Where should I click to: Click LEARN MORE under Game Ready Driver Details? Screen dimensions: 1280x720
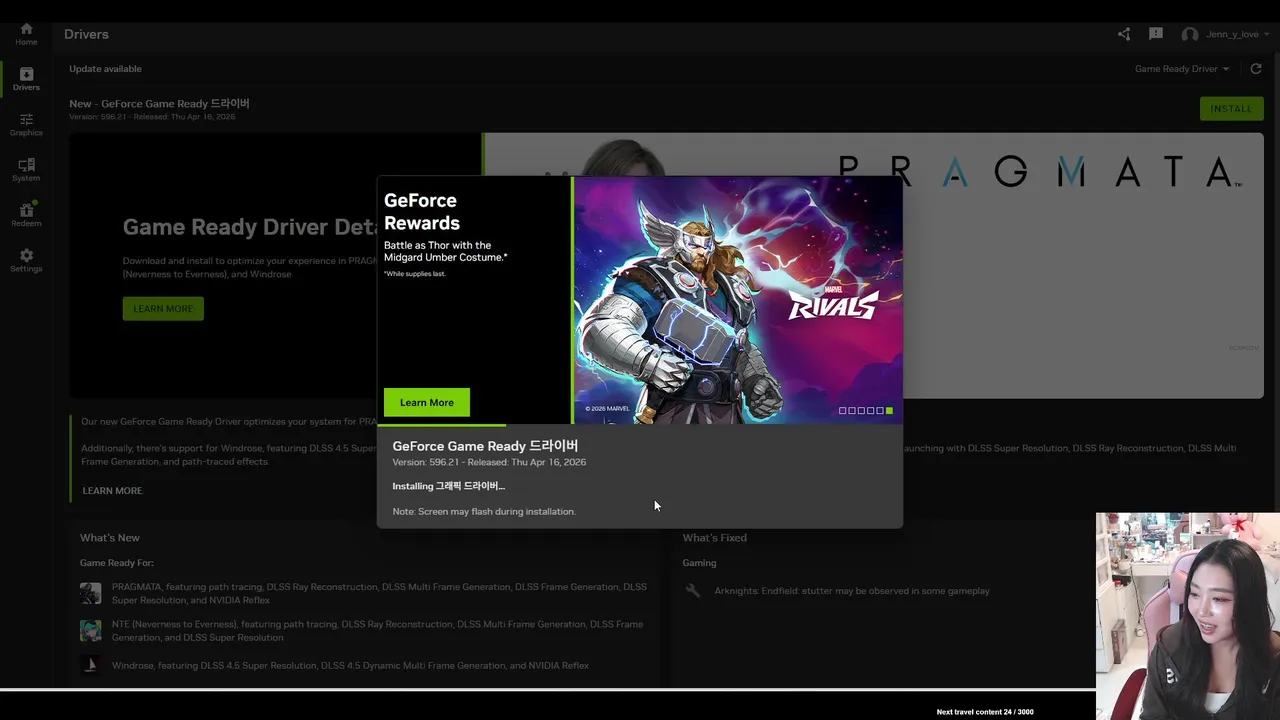coord(163,308)
